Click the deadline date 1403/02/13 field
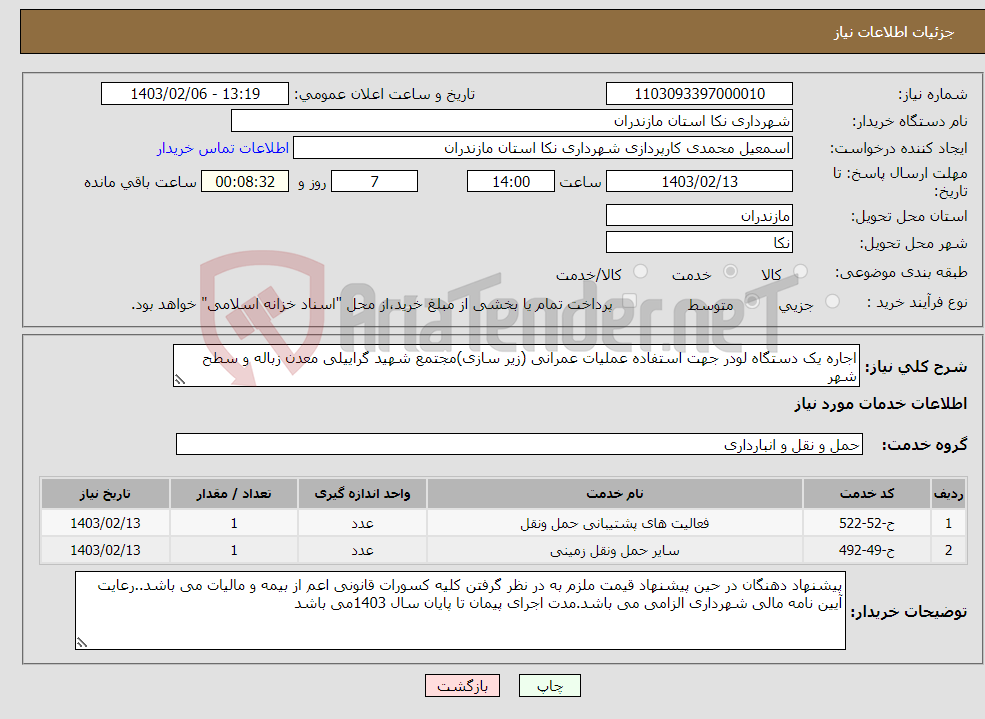985x719 pixels. 699,181
